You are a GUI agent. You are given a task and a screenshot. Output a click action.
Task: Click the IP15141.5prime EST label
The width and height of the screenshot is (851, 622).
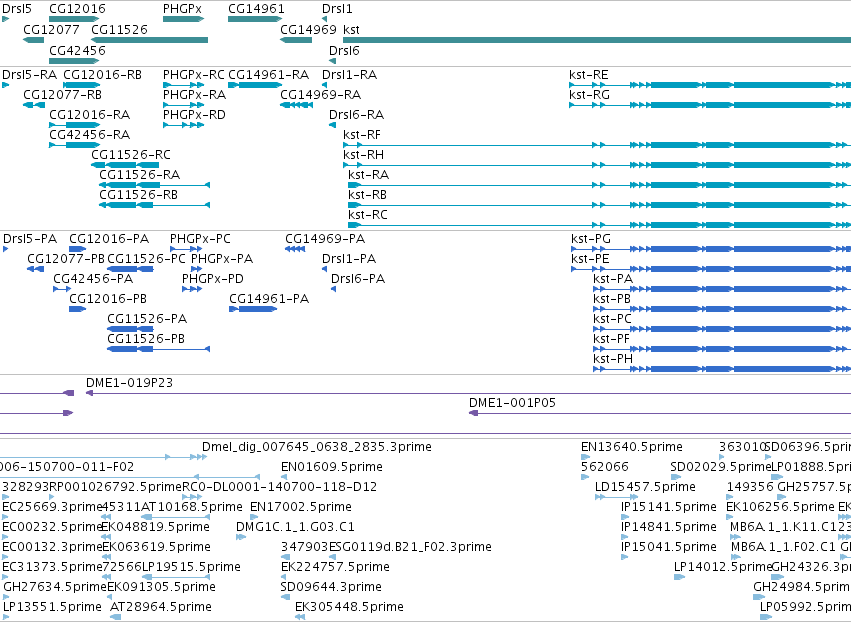click(669, 507)
